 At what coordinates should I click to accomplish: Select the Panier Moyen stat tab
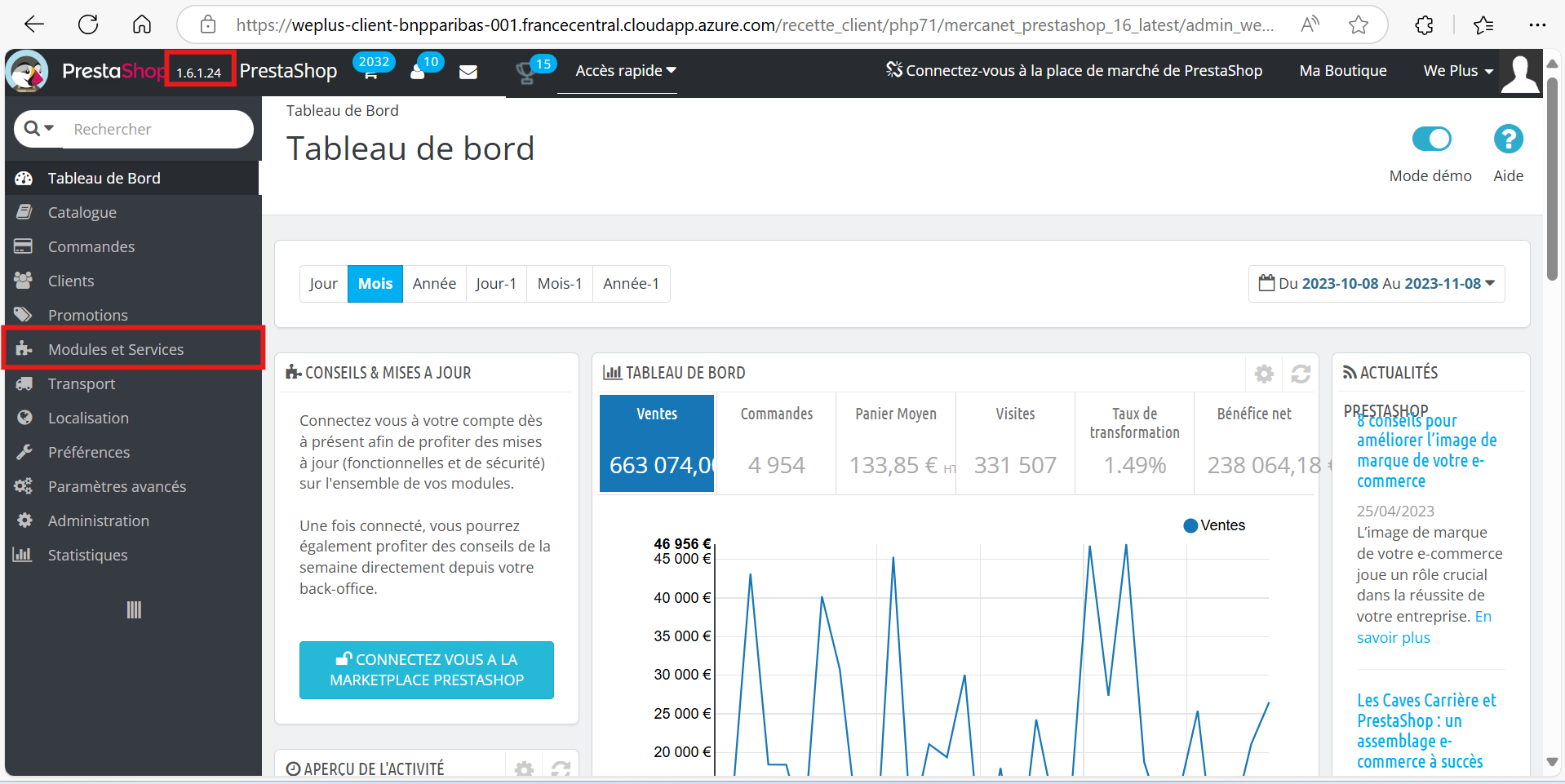pyautogui.click(x=896, y=444)
